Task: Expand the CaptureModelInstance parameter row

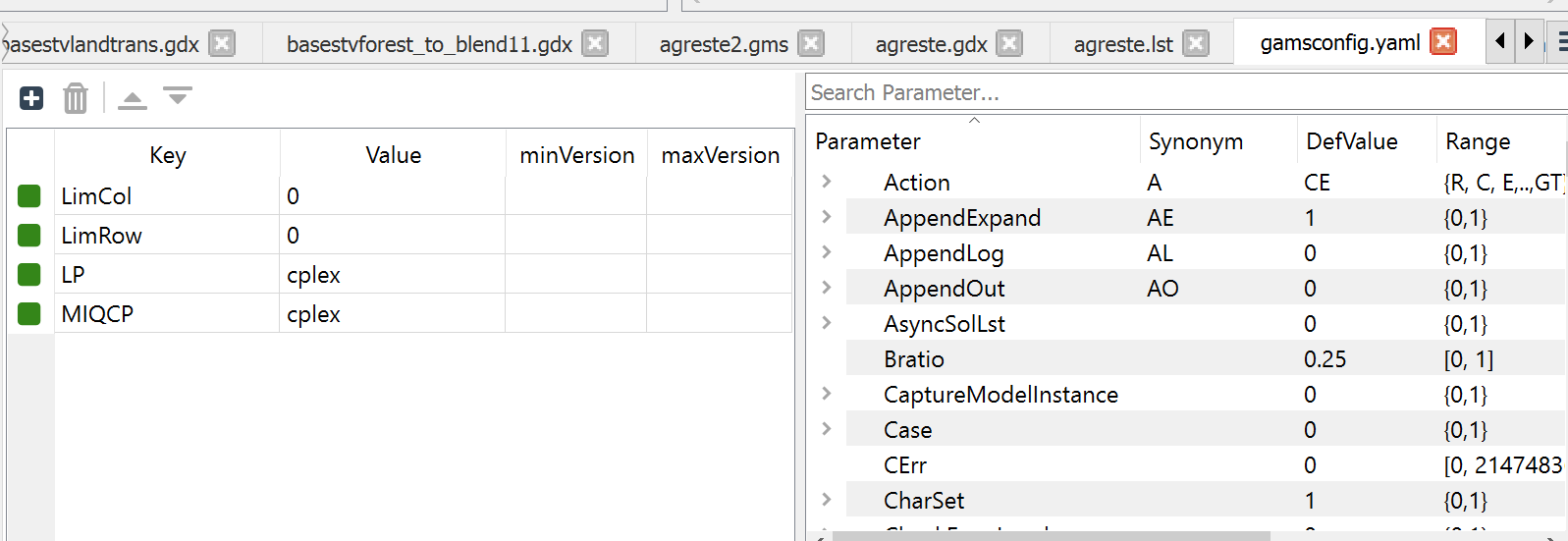Action: [827, 394]
